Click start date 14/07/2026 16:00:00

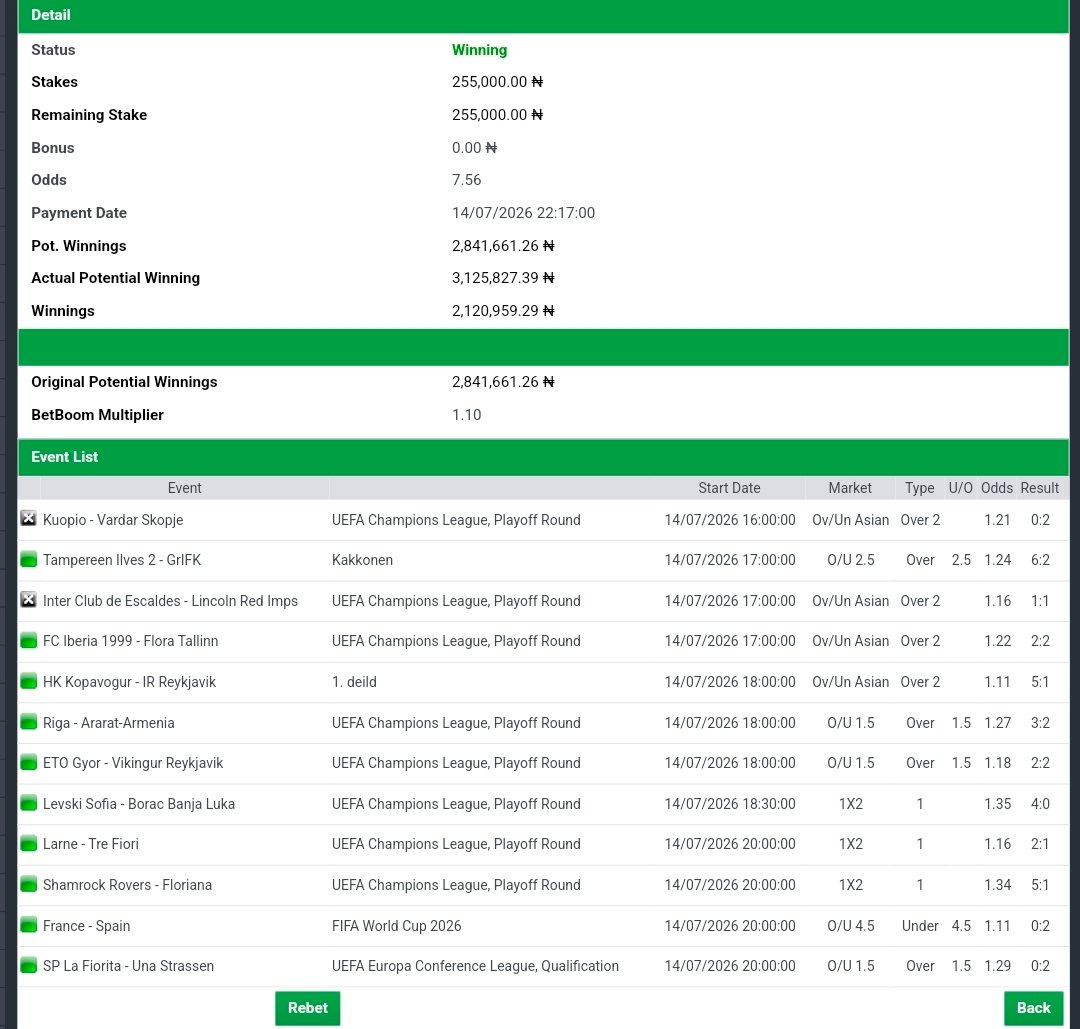pyautogui.click(x=729, y=519)
